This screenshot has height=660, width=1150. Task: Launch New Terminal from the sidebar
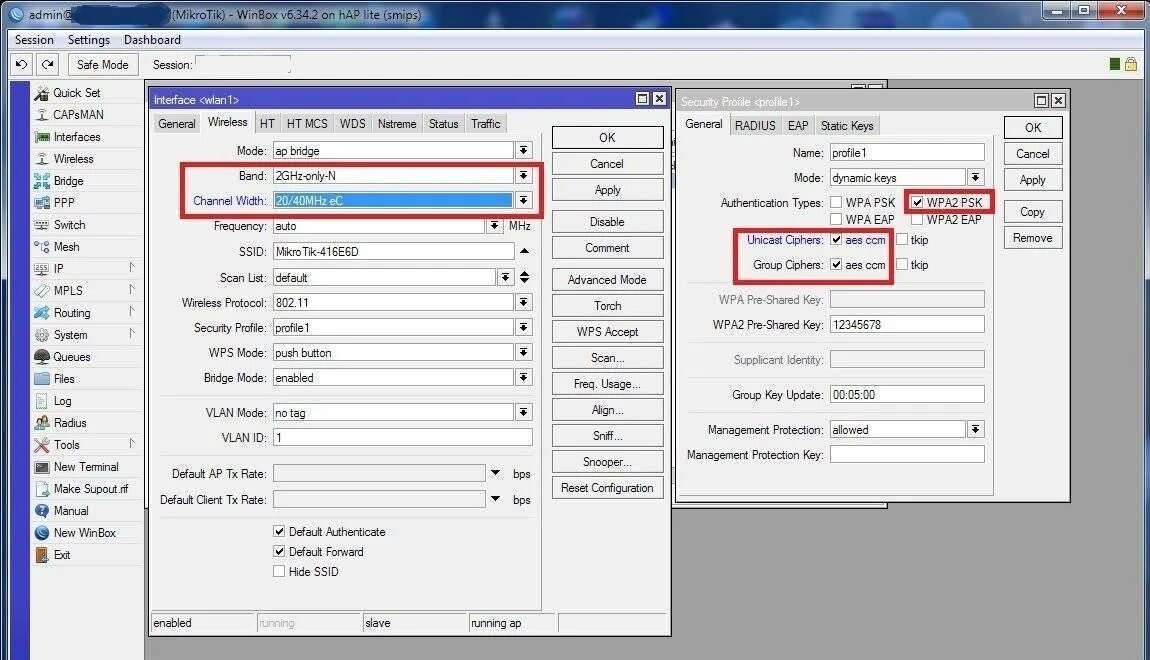[76, 467]
